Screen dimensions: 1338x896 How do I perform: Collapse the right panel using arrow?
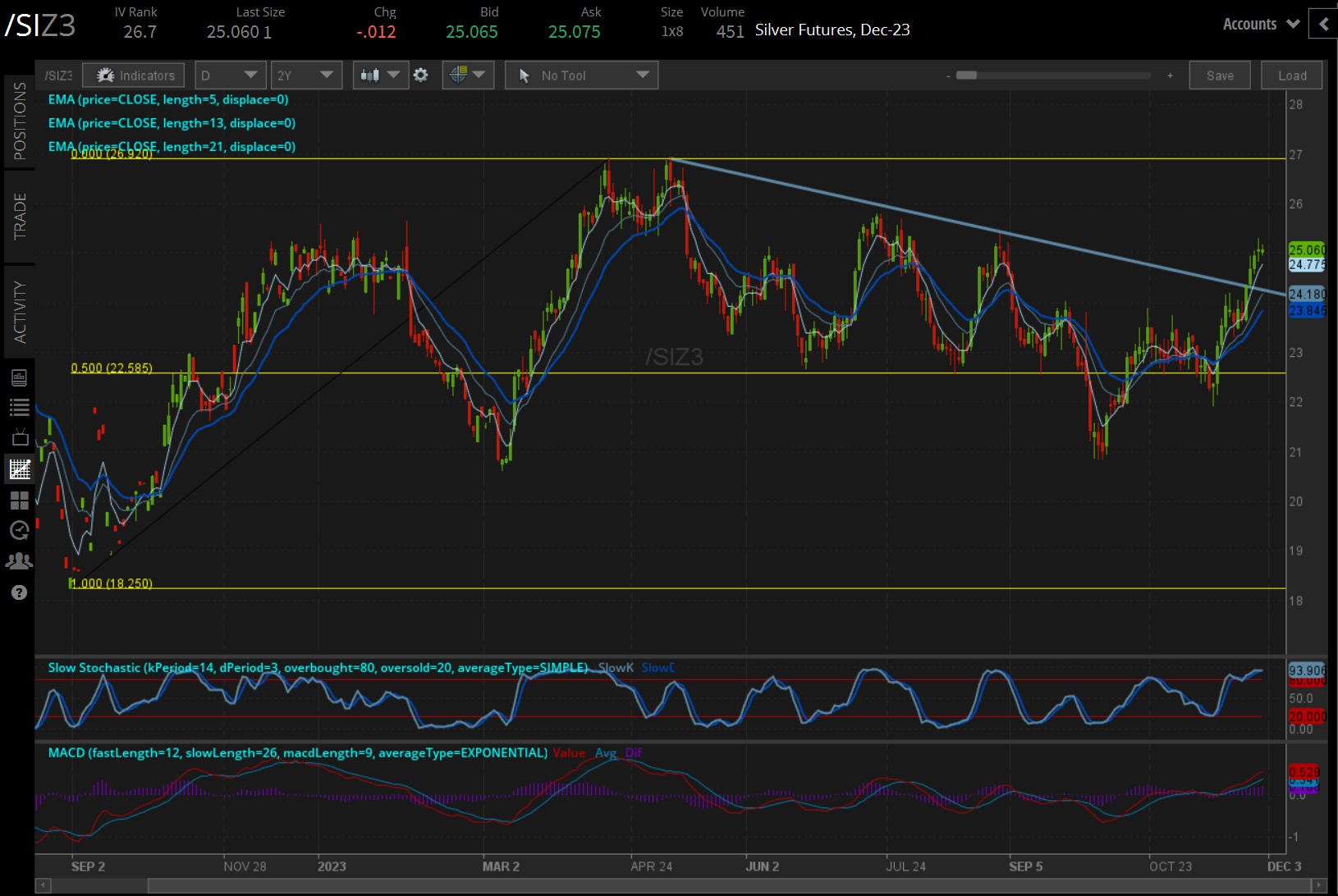(x=1323, y=24)
